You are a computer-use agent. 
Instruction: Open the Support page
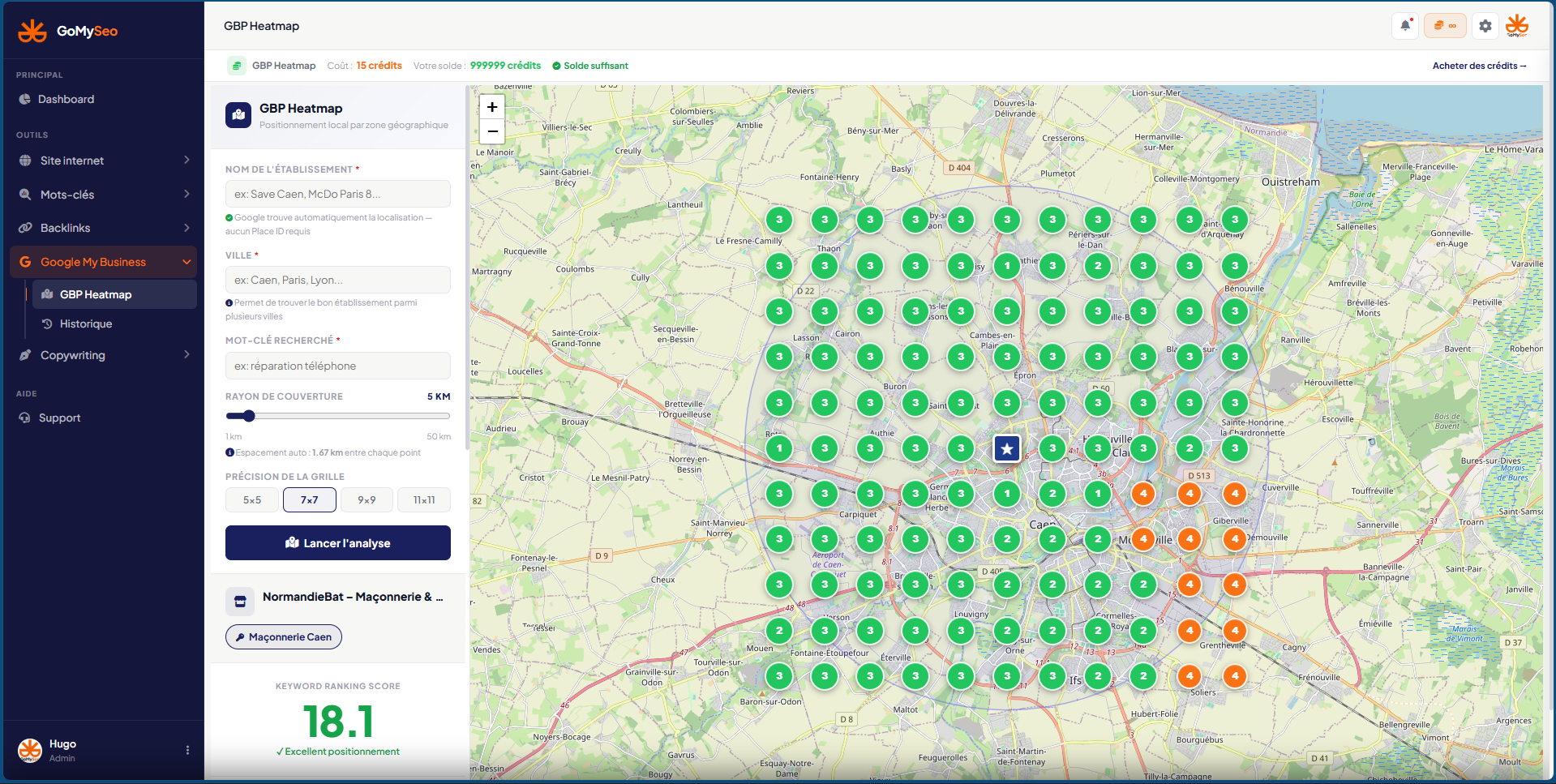pyautogui.click(x=103, y=418)
